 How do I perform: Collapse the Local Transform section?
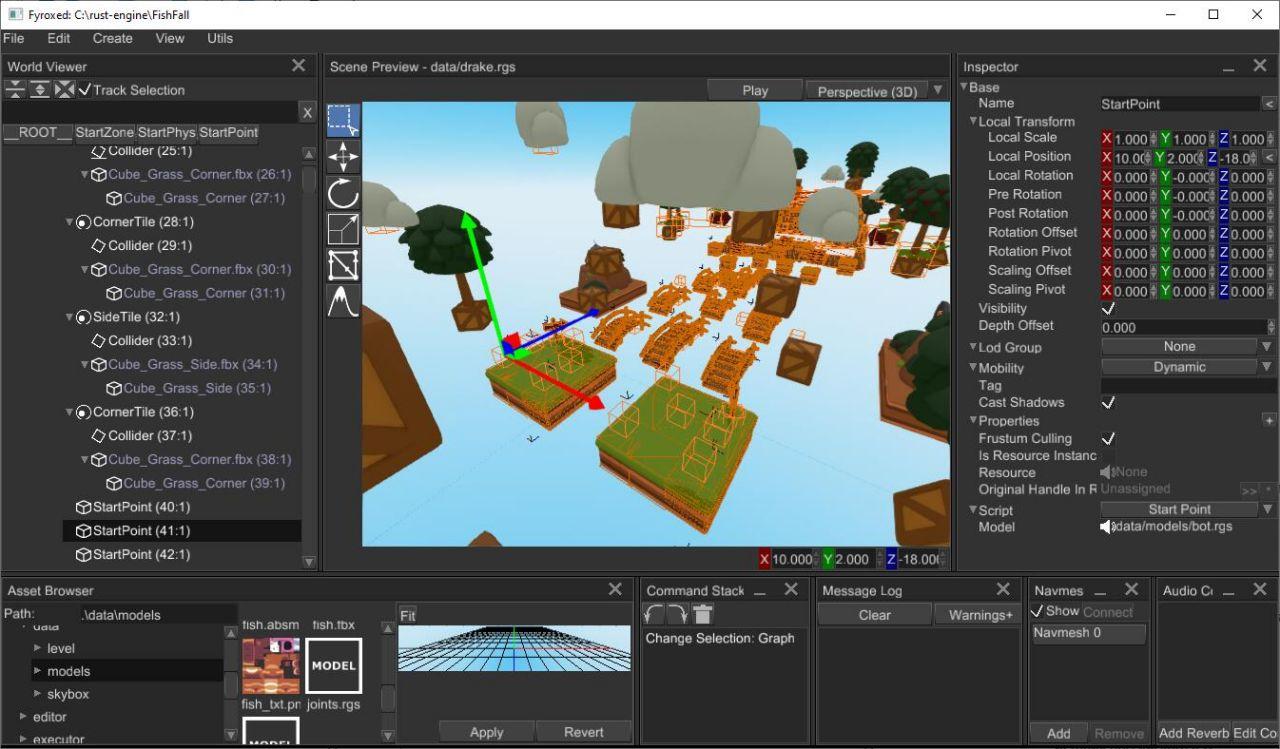pos(972,121)
